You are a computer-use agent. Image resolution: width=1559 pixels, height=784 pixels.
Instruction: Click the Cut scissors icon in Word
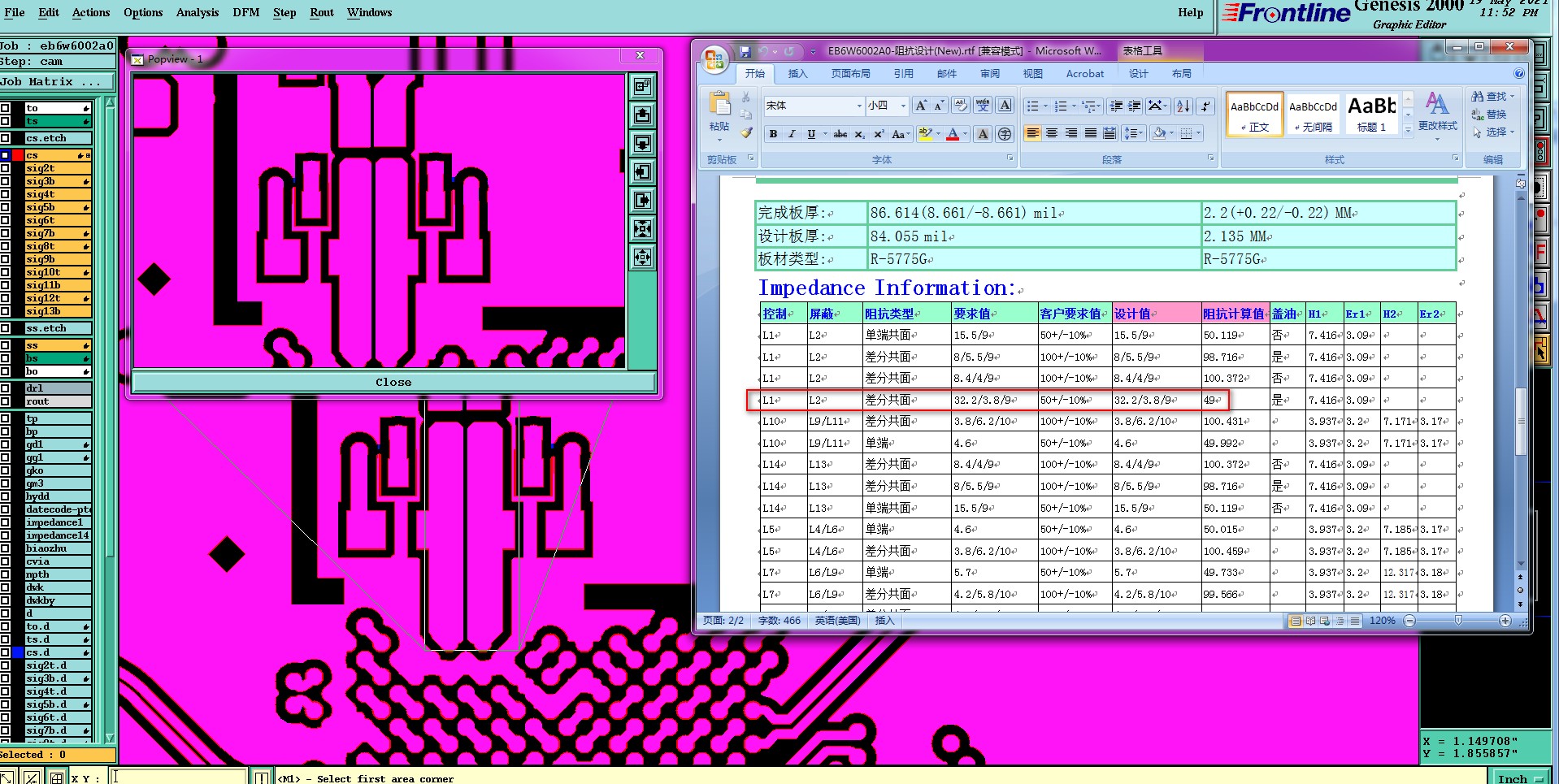tap(746, 97)
